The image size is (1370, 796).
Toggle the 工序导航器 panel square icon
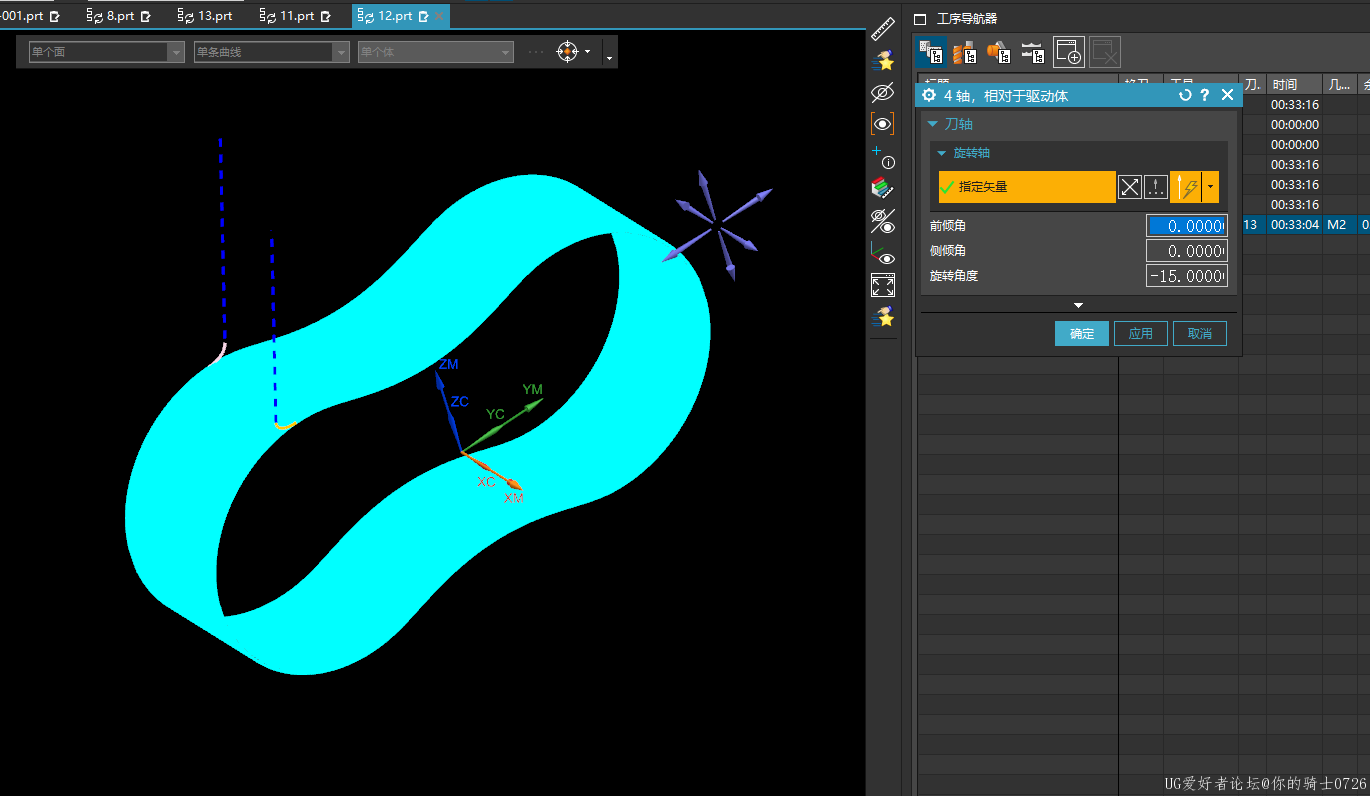tap(921, 19)
